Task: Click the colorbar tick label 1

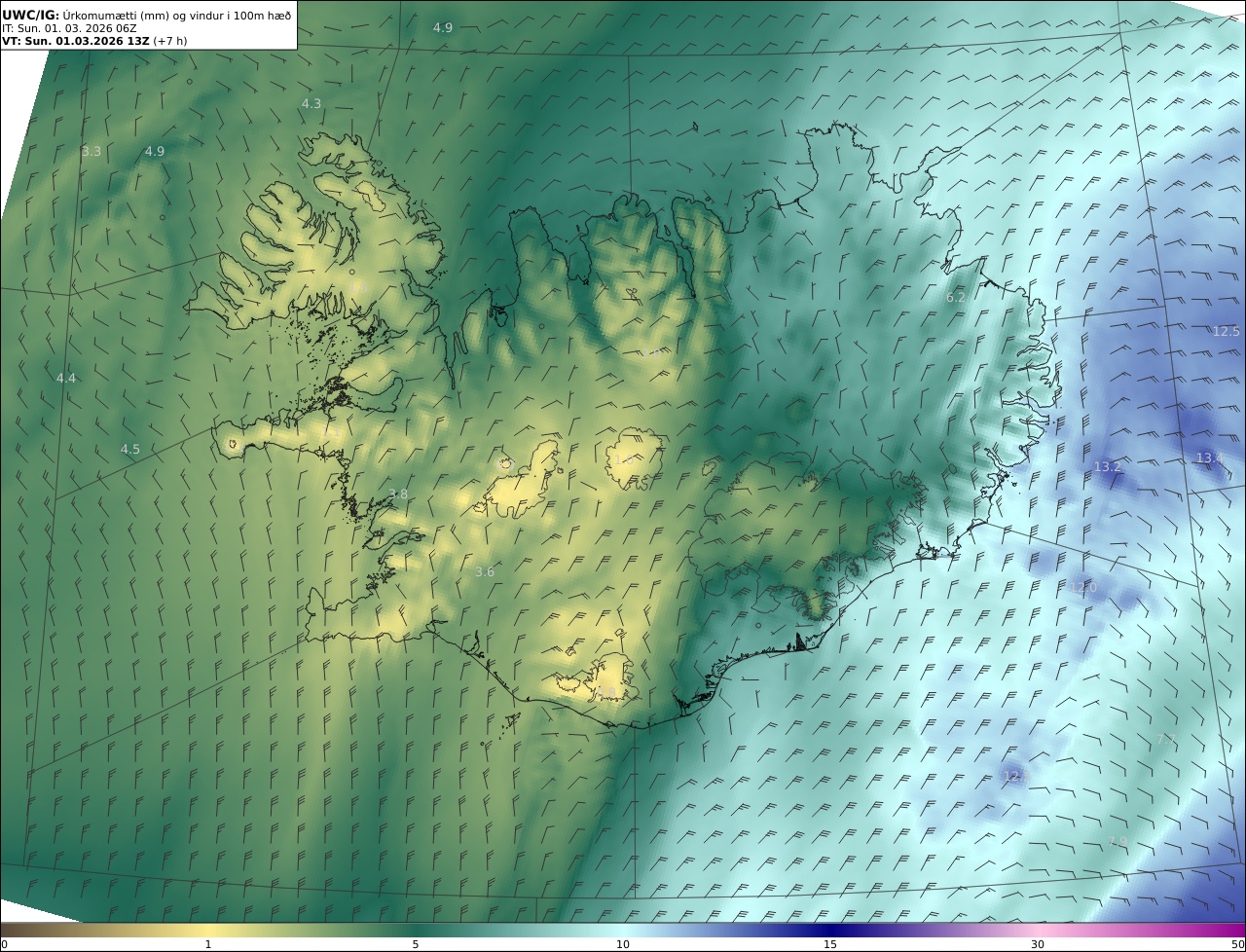Action: coord(208,944)
